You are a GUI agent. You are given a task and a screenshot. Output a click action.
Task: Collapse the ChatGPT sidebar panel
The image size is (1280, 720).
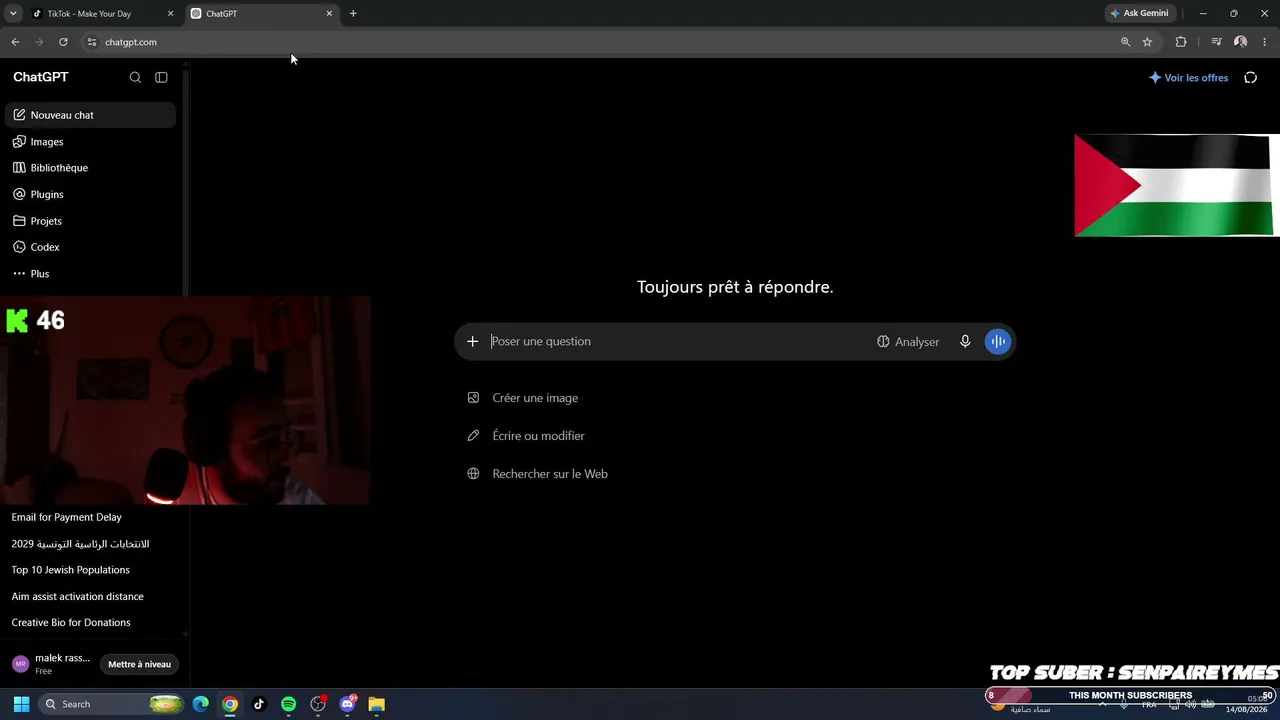[x=161, y=77]
